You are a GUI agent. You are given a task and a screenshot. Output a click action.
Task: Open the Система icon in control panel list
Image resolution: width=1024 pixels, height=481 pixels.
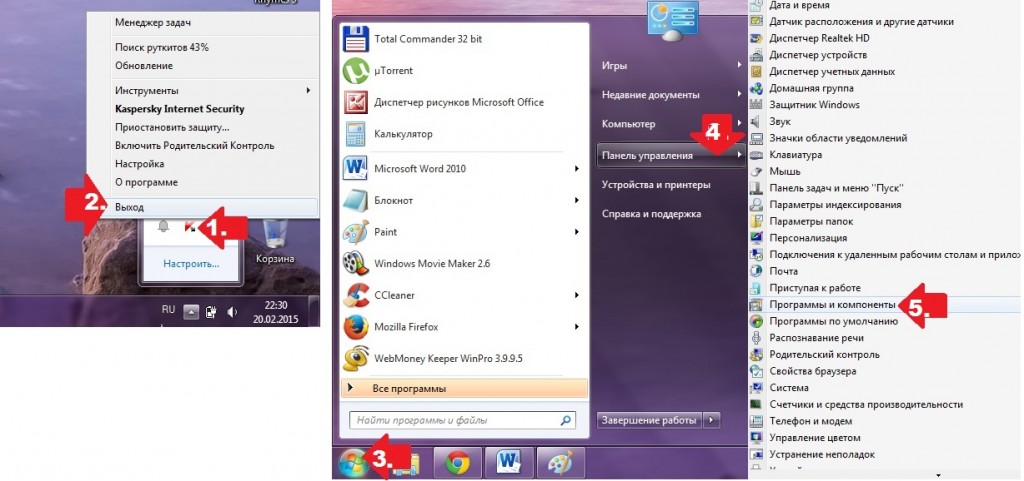[756, 388]
